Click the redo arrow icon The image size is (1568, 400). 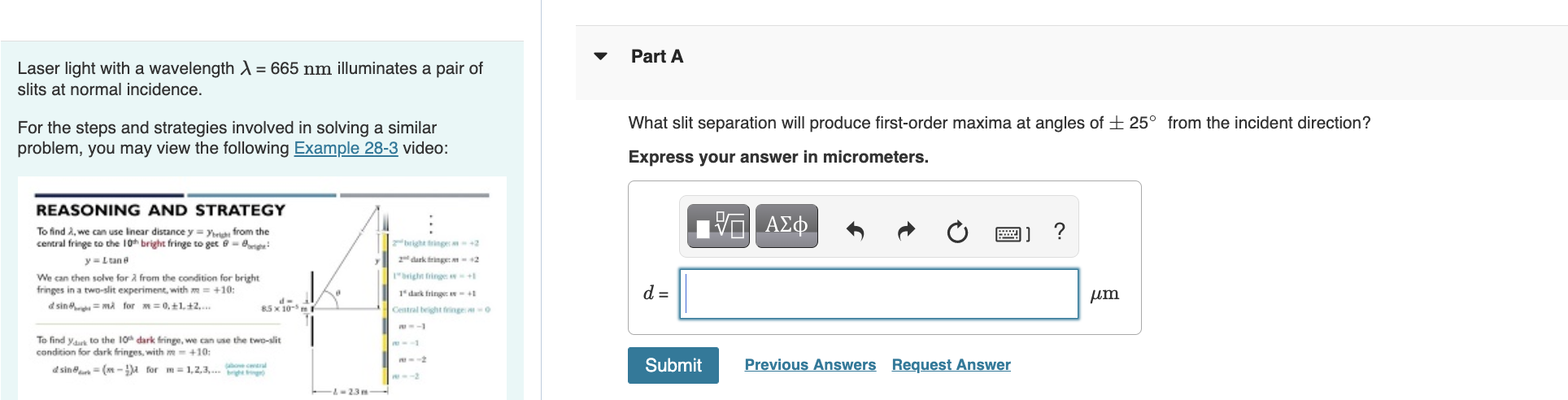(906, 232)
